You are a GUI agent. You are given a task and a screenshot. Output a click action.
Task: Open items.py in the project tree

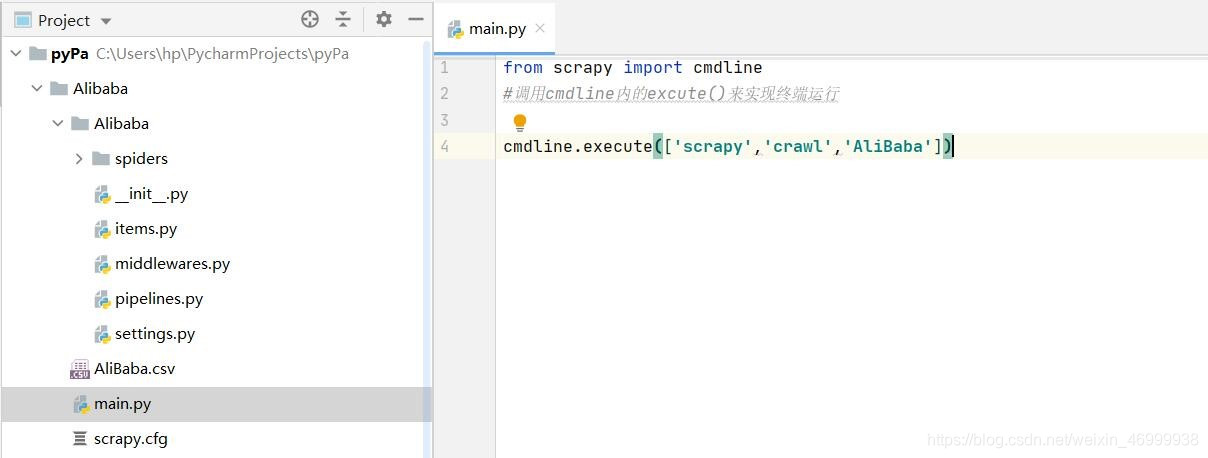click(x=146, y=229)
